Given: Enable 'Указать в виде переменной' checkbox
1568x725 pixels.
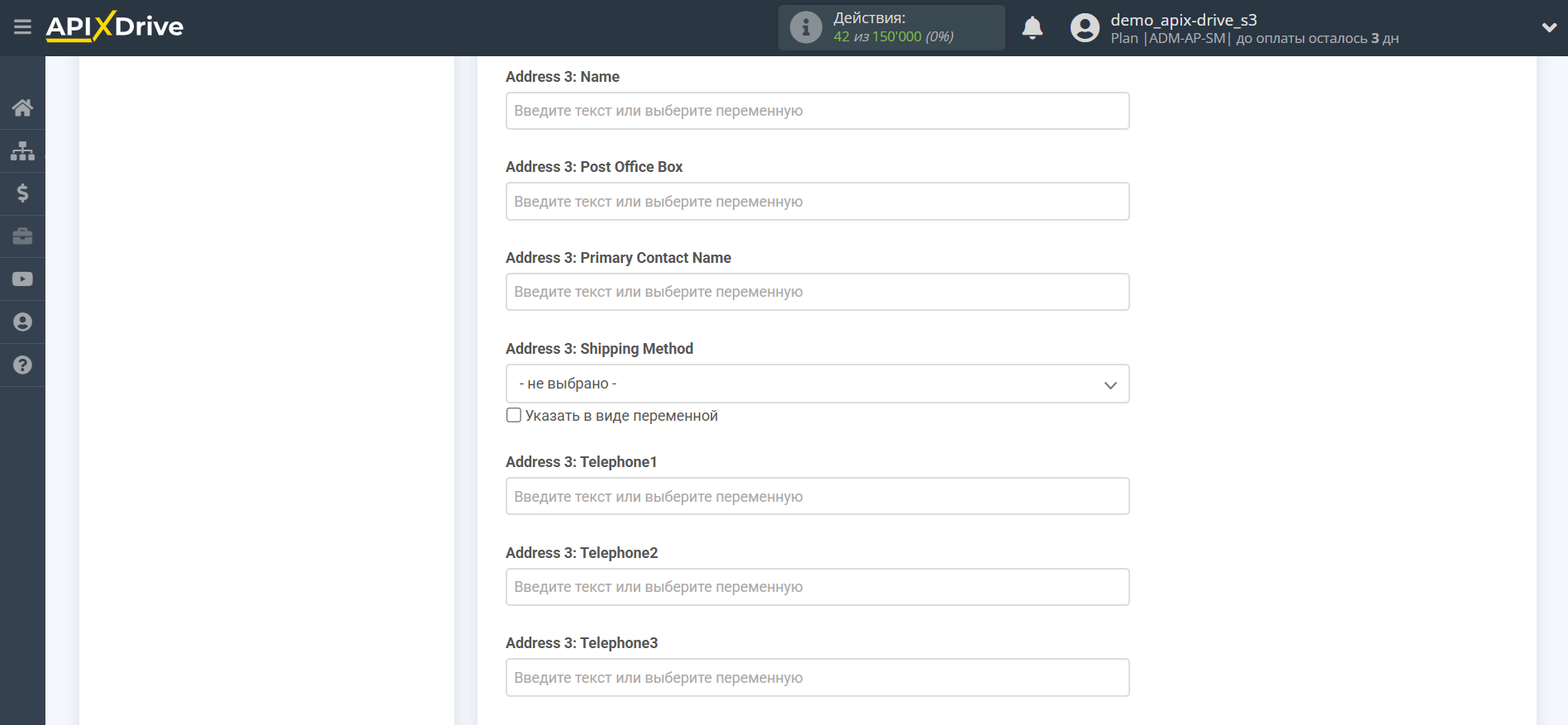Looking at the screenshot, I should click(514, 415).
